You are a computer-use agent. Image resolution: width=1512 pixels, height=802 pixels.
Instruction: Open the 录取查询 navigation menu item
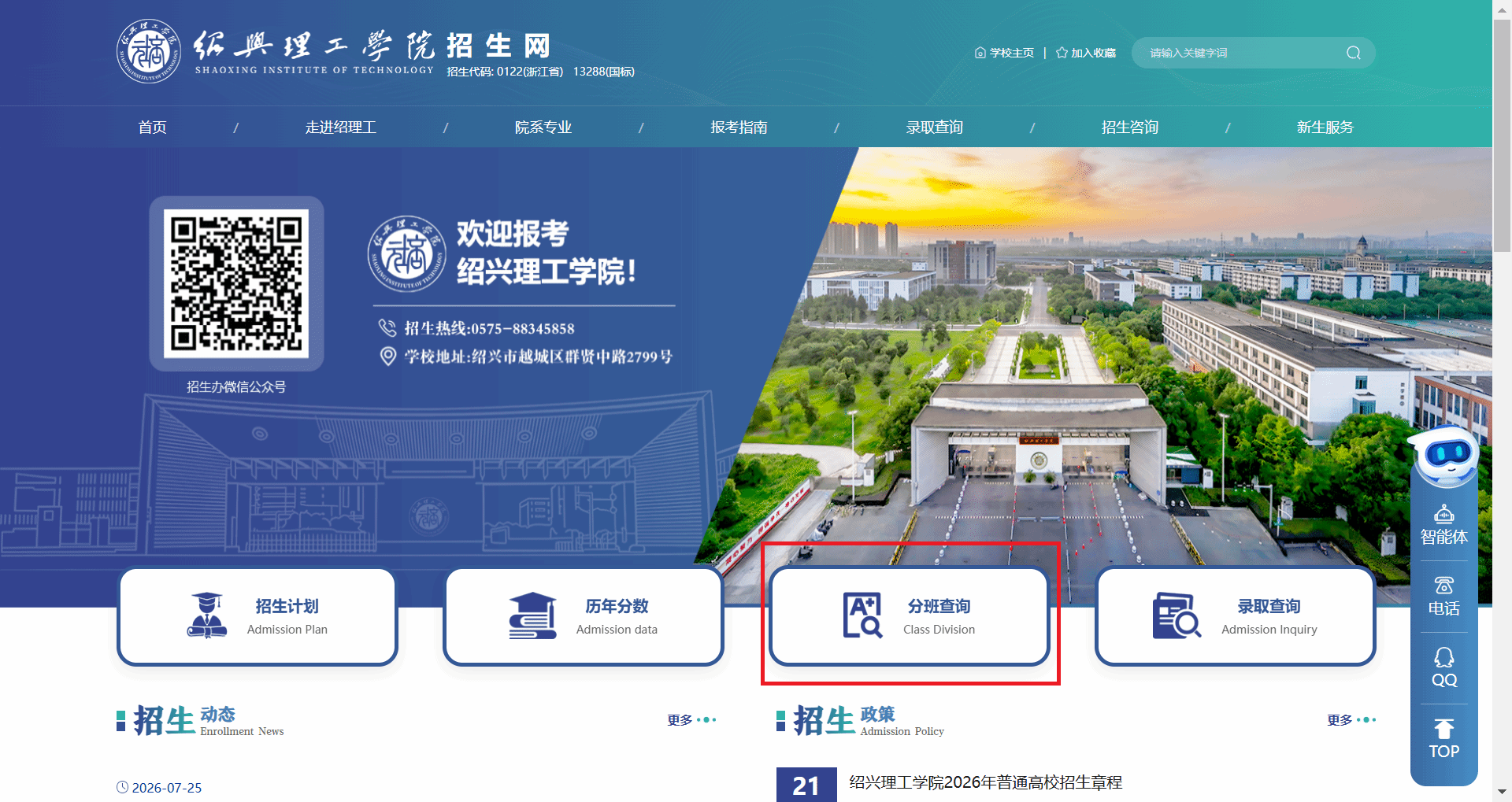coord(934,128)
